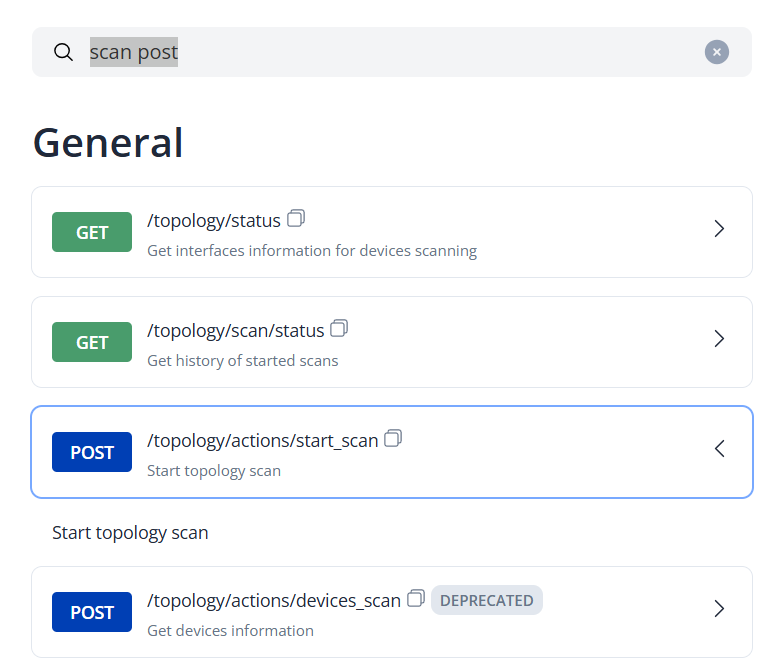The image size is (773, 667).
Task: Click the search magnifier icon
Action: pos(63,52)
